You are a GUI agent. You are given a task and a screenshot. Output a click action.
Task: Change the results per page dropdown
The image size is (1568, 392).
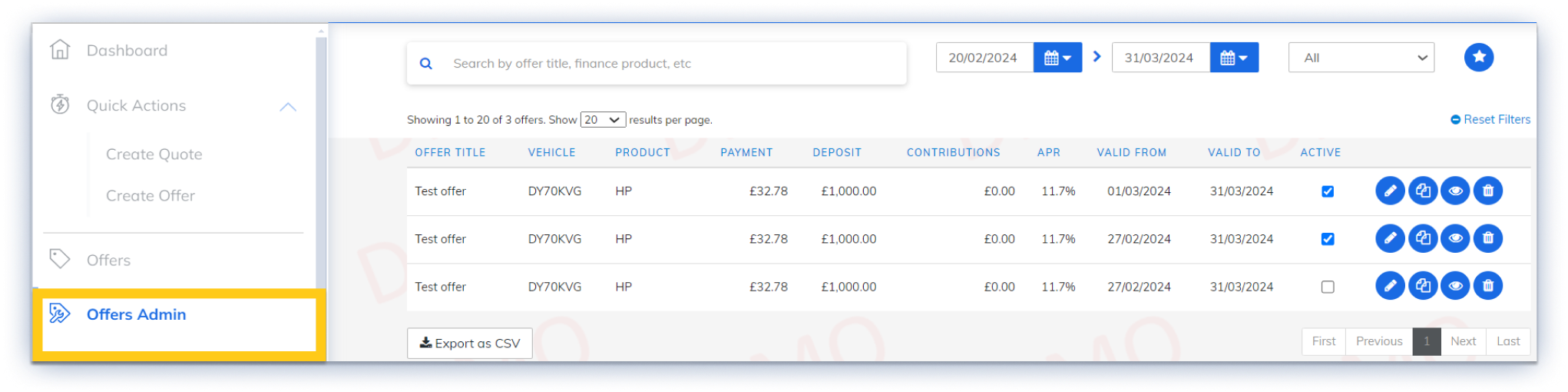click(x=603, y=120)
